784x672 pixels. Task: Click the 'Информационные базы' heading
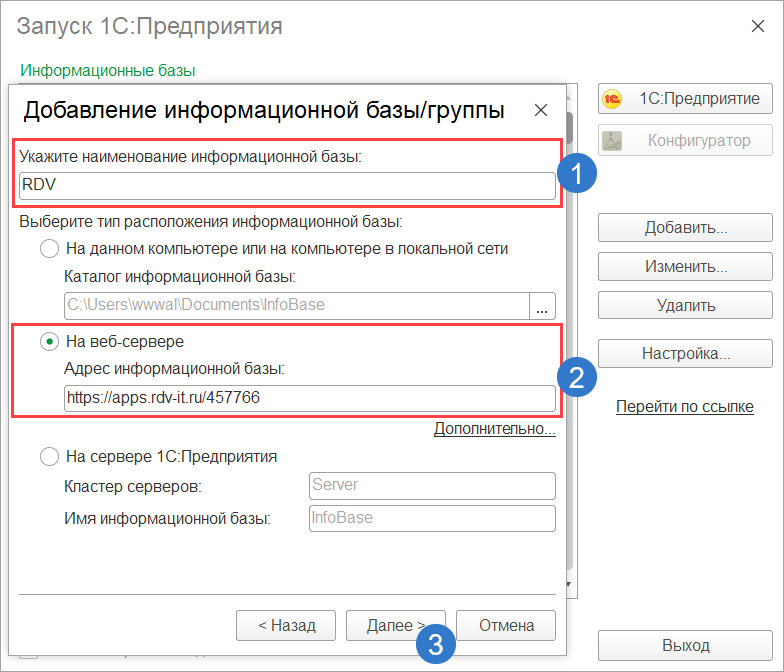pos(108,70)
